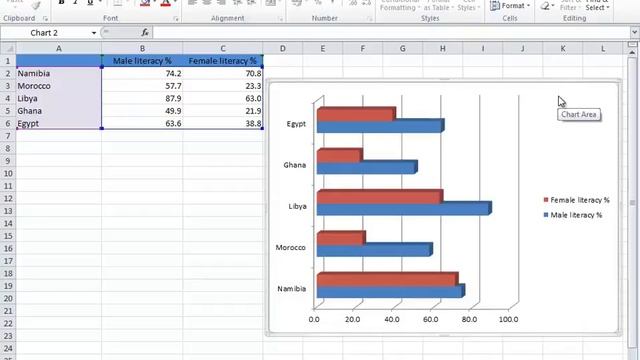Open Alignment group dialog launcher

click(280, 19)
